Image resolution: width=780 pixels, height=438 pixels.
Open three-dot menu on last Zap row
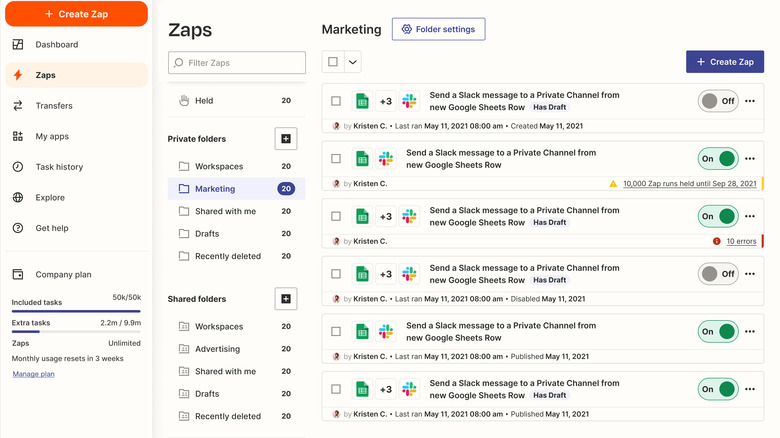click(x=749, y=389)
